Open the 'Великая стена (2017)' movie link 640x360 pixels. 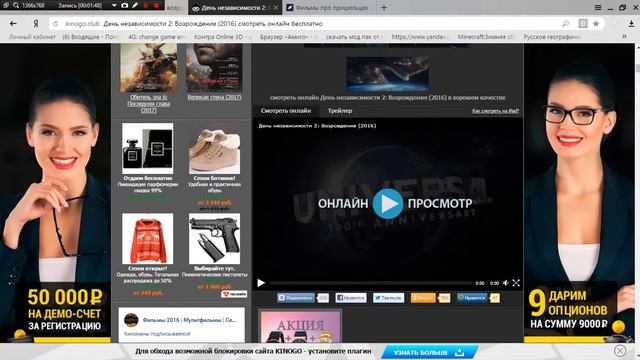pyautogui.click(x=214, y=97)
